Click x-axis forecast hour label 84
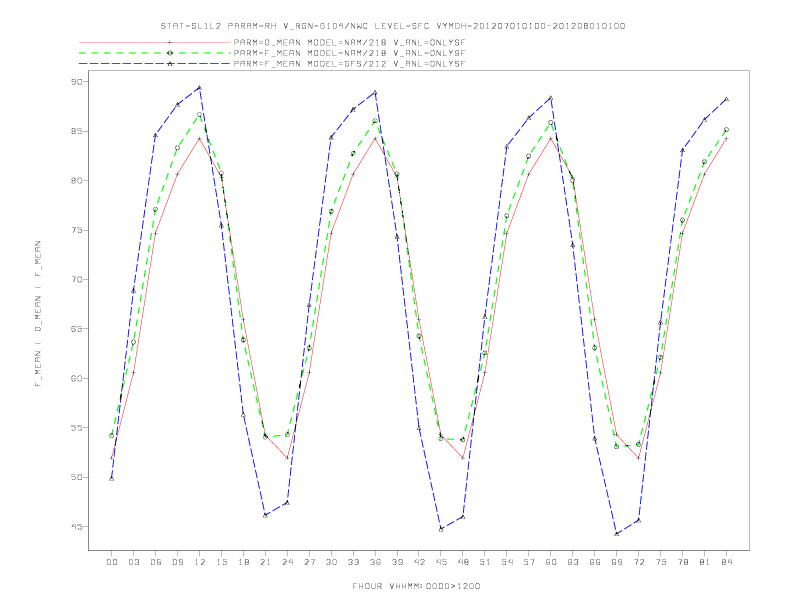This screenshot has height=612, width=792. click(726, 562)
